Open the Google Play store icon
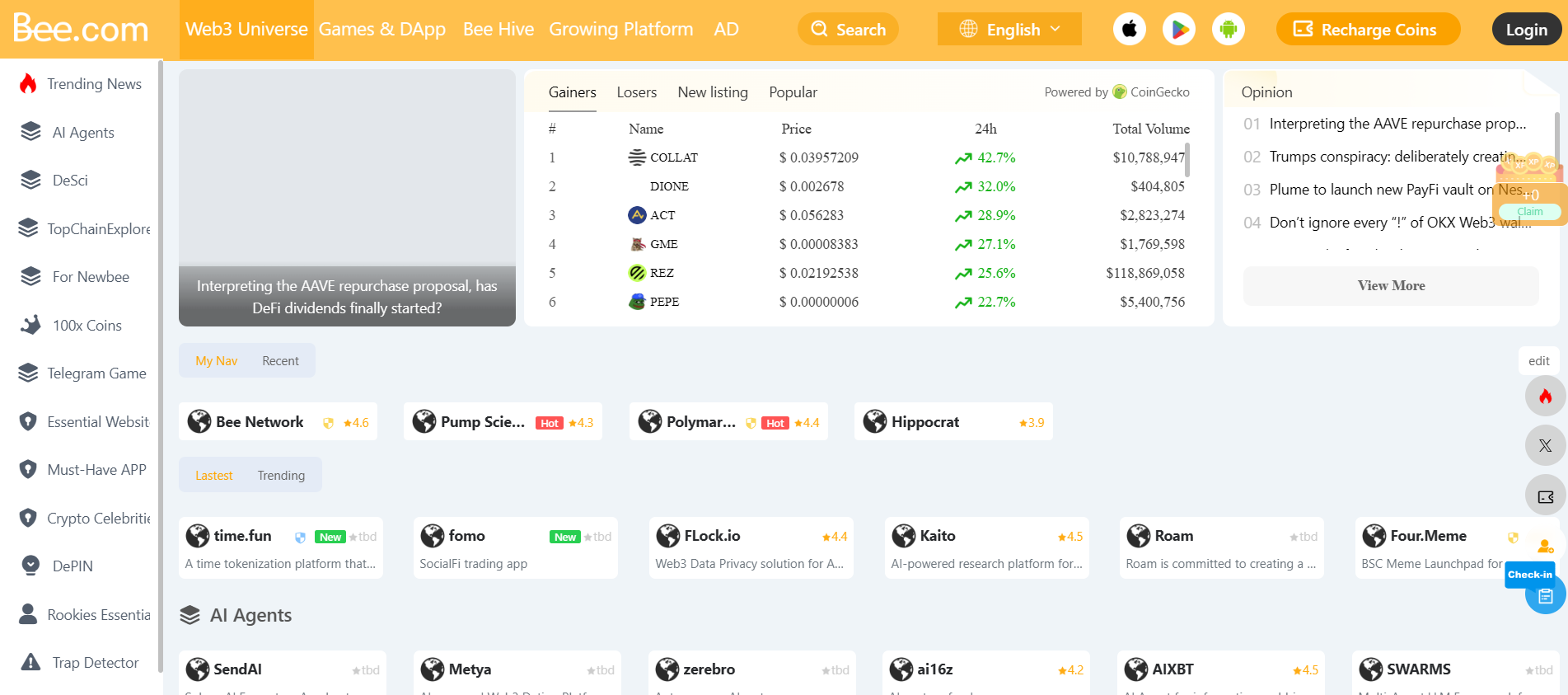This screenshot has width=1568, height=695. [1179, 30]
